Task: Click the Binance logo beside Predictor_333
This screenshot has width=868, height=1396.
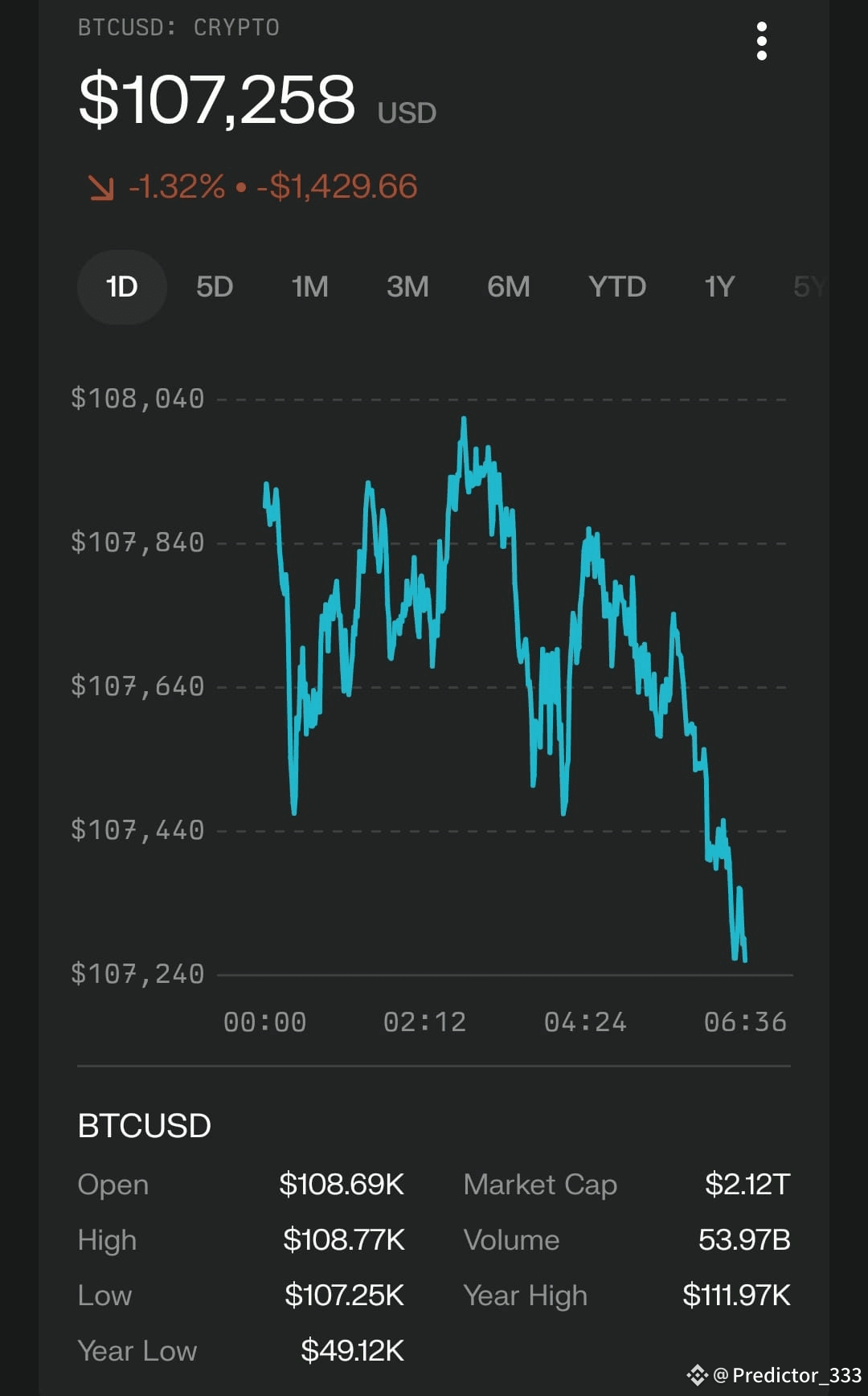Action: (x=697, y=1375)
